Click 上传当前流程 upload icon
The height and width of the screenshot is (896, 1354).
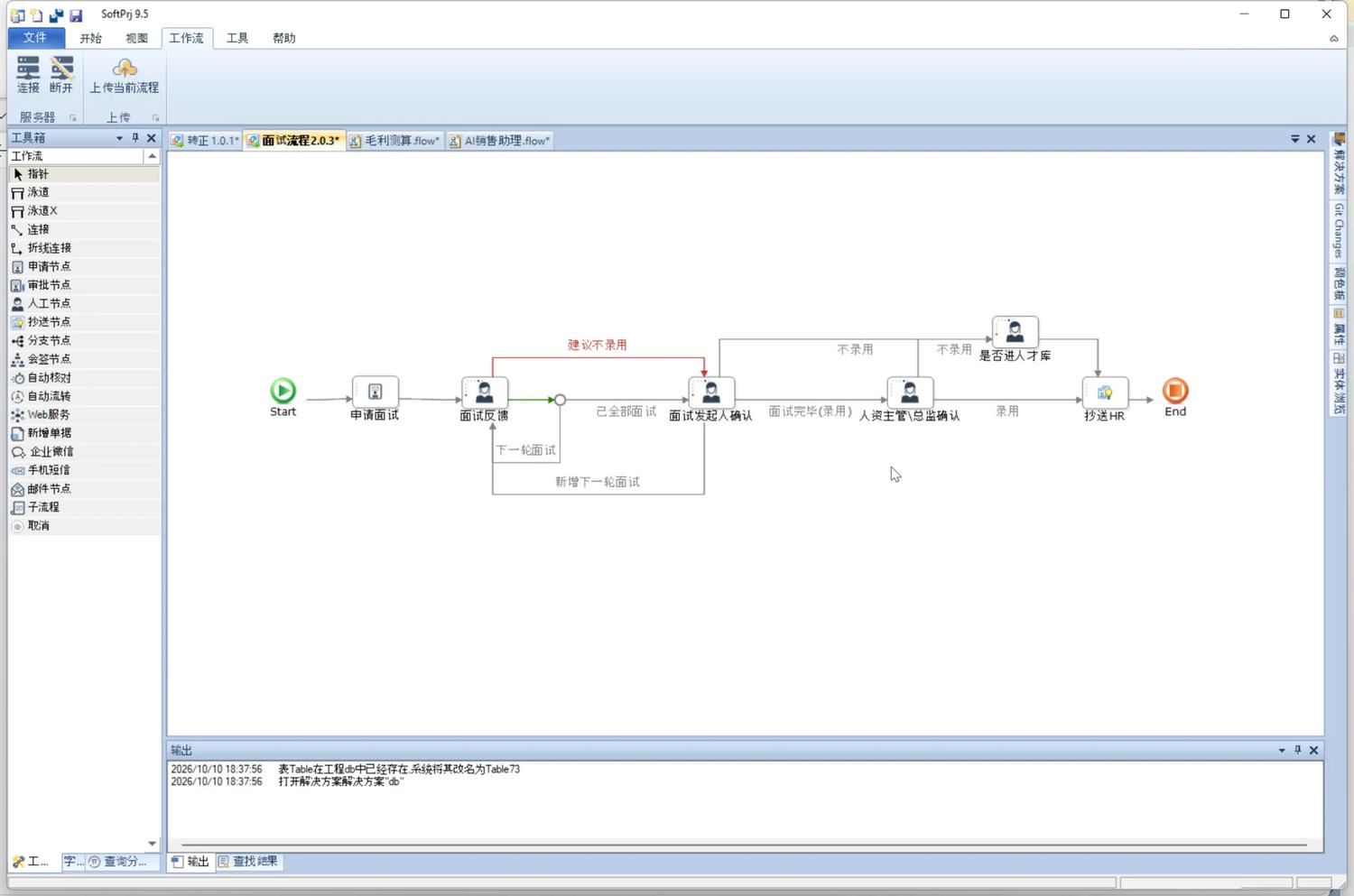pos(124,76)
